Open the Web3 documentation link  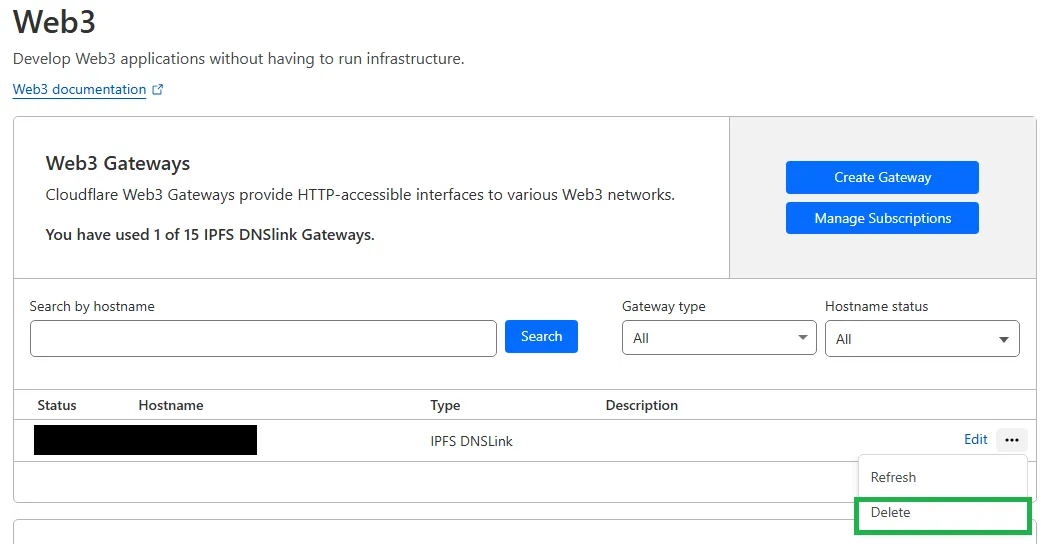79,90
